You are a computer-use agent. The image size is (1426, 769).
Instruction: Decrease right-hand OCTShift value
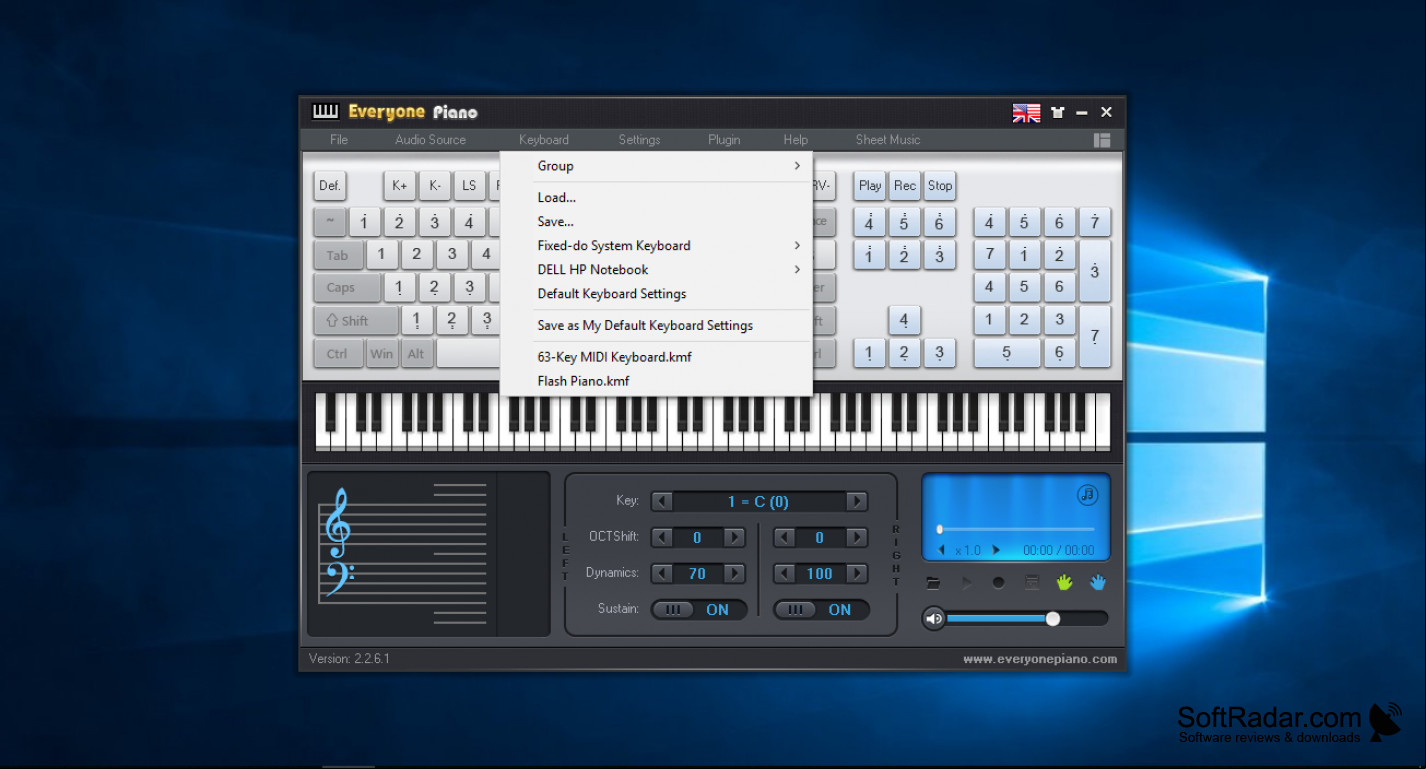tap(784, 538)
